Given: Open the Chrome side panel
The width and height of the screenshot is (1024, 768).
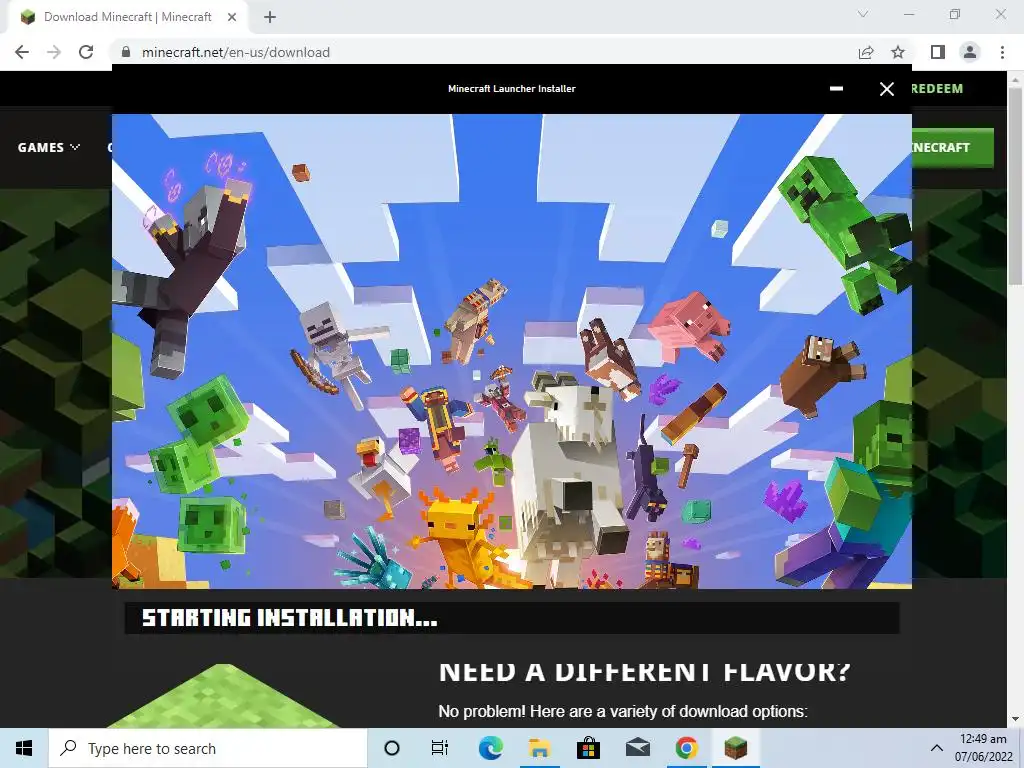Looking at the screenshot, I should coord(938,52).
